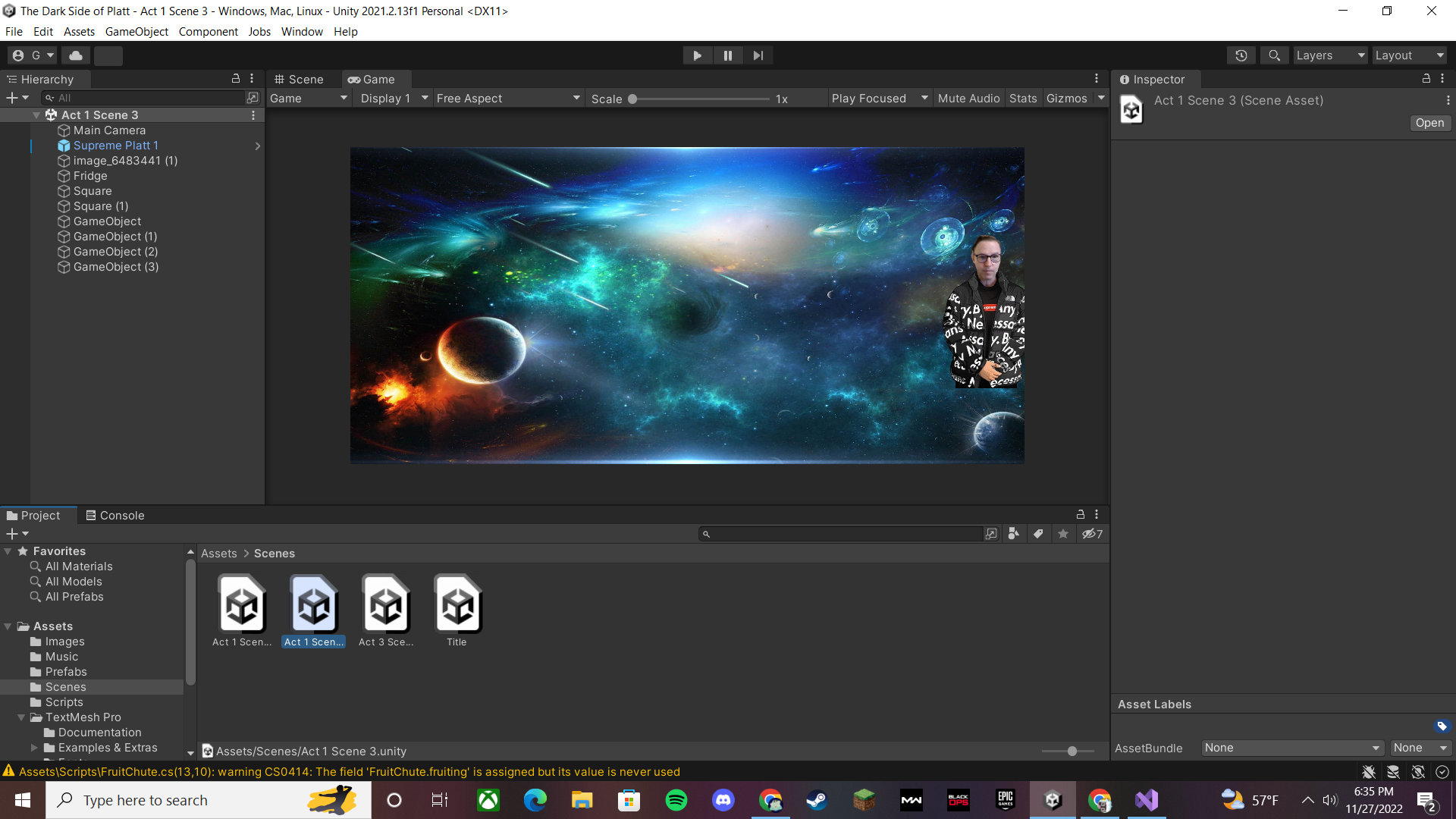Toggle the Hierarchy panel lock icon
The height and width of the screenshot is (819, 1456).
click(x=236, y=79)
